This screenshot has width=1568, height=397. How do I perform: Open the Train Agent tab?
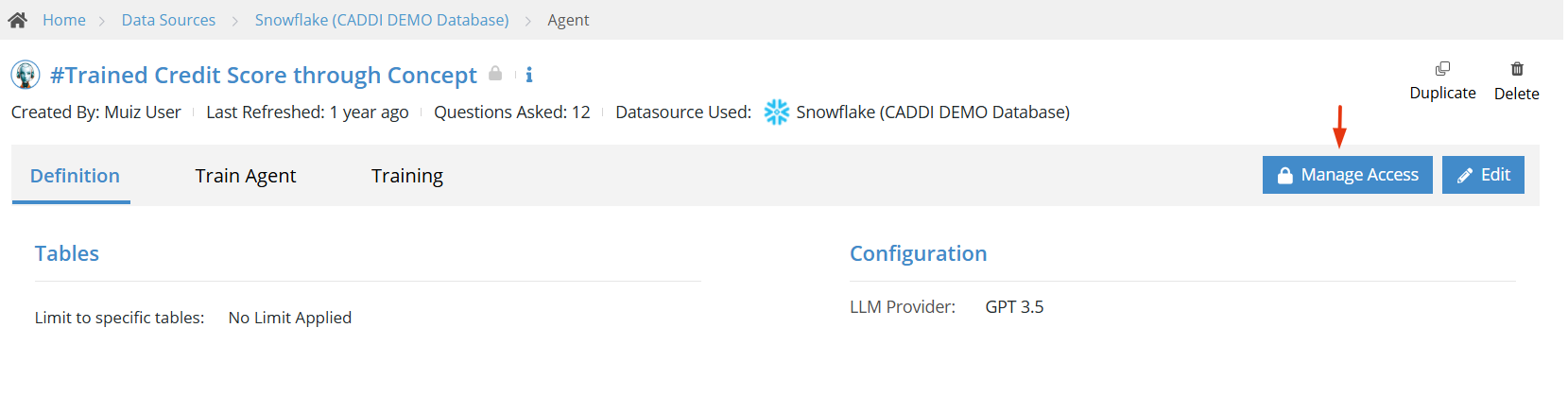coord(246,176)
